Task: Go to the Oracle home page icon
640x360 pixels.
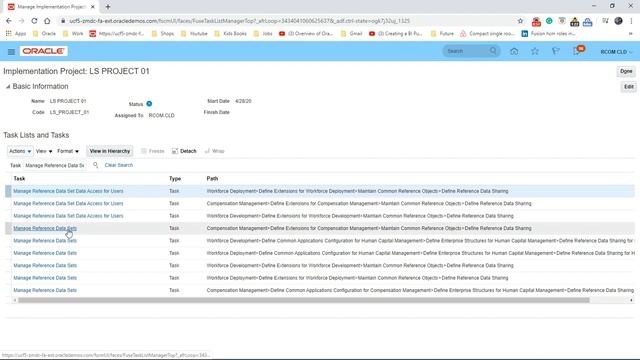Action: coord(514,51)
